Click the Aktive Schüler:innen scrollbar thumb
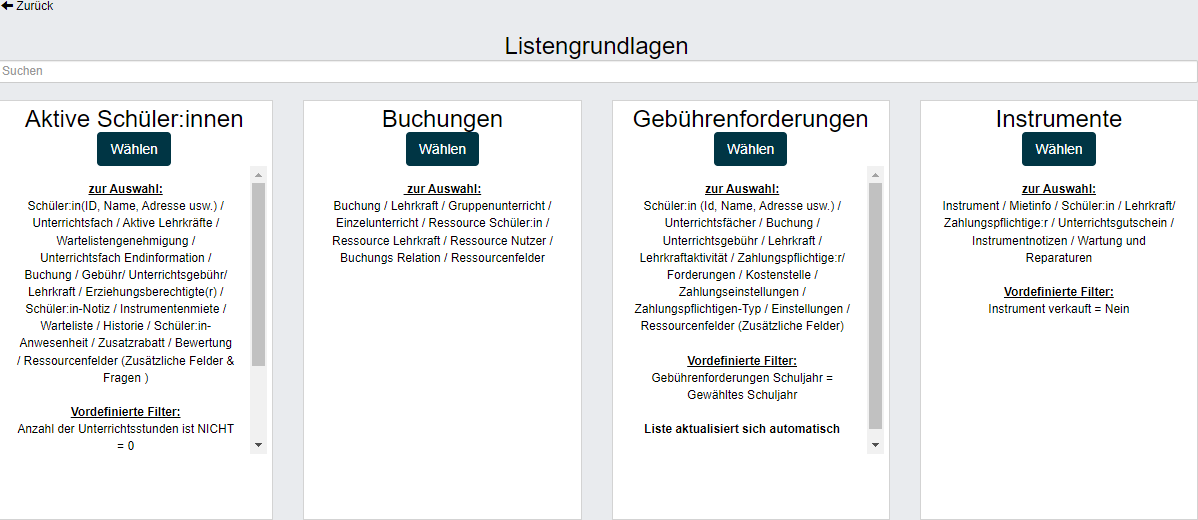The image size is (1198, 520). pyautogui.click(x=258, y=274)
